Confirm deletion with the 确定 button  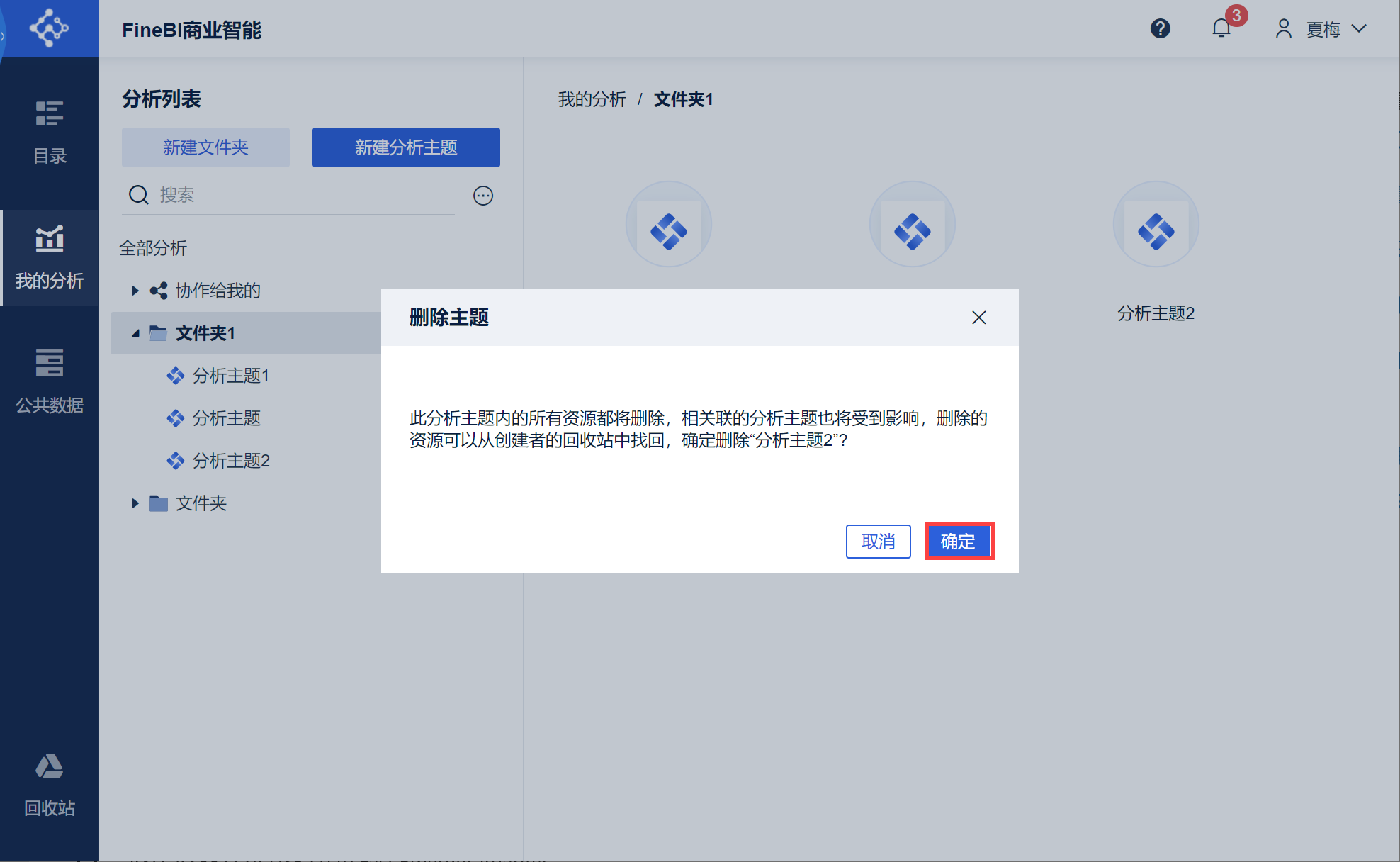(x=959, y=542)
